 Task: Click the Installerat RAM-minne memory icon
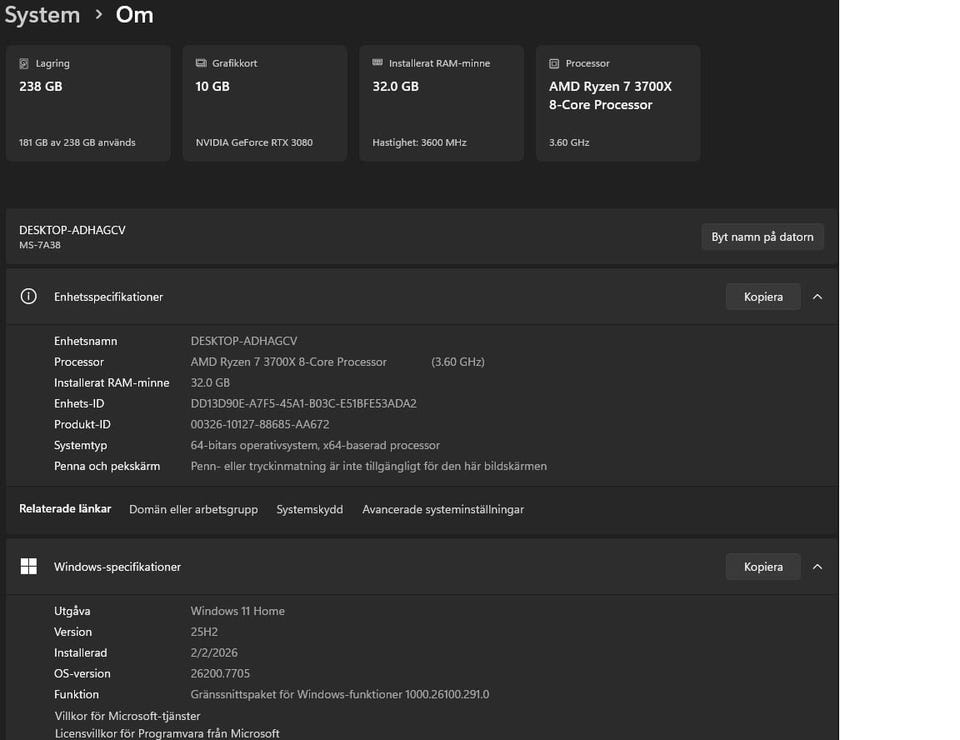point(377,63)
